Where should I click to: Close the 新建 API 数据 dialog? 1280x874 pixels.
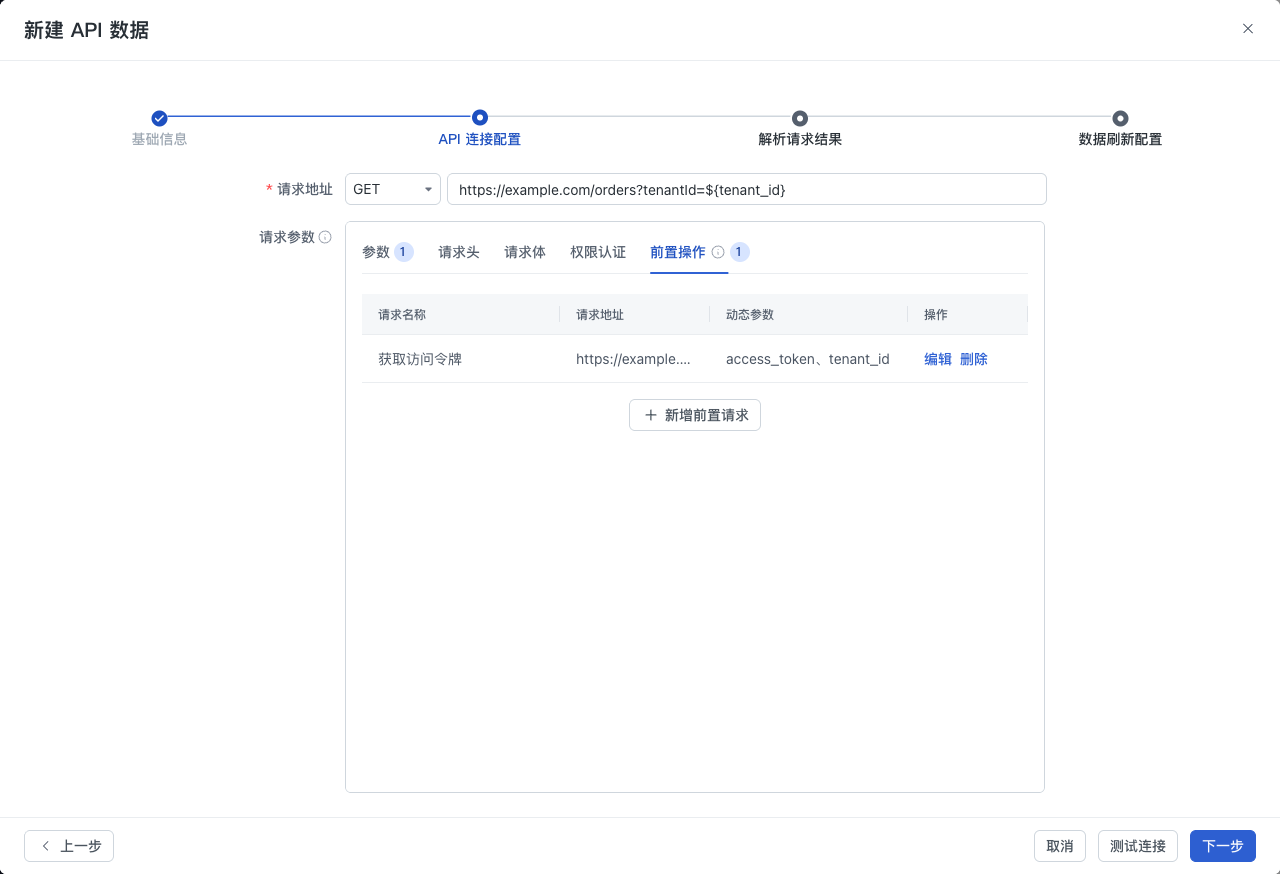pos(1248,29)
